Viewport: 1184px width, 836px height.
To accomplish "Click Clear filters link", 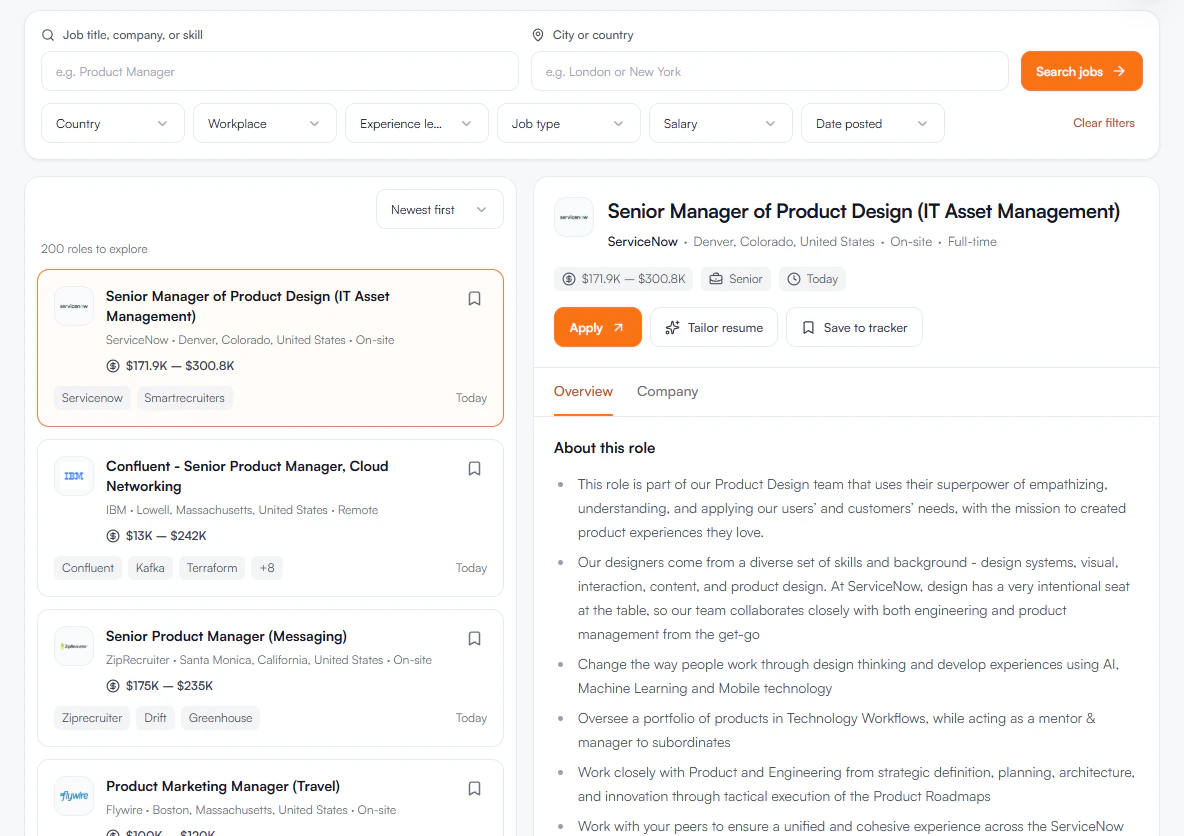I will (1103, 122).
